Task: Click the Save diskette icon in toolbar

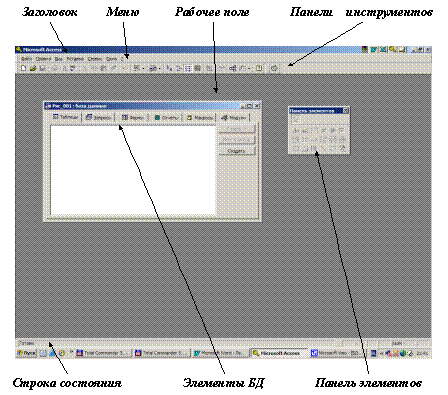Action: click(x=43, y=69)
